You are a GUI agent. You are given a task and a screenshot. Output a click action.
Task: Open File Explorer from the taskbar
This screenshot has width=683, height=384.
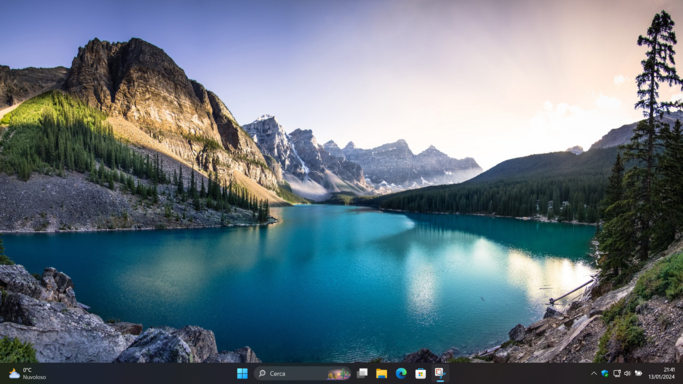[382, 373]
